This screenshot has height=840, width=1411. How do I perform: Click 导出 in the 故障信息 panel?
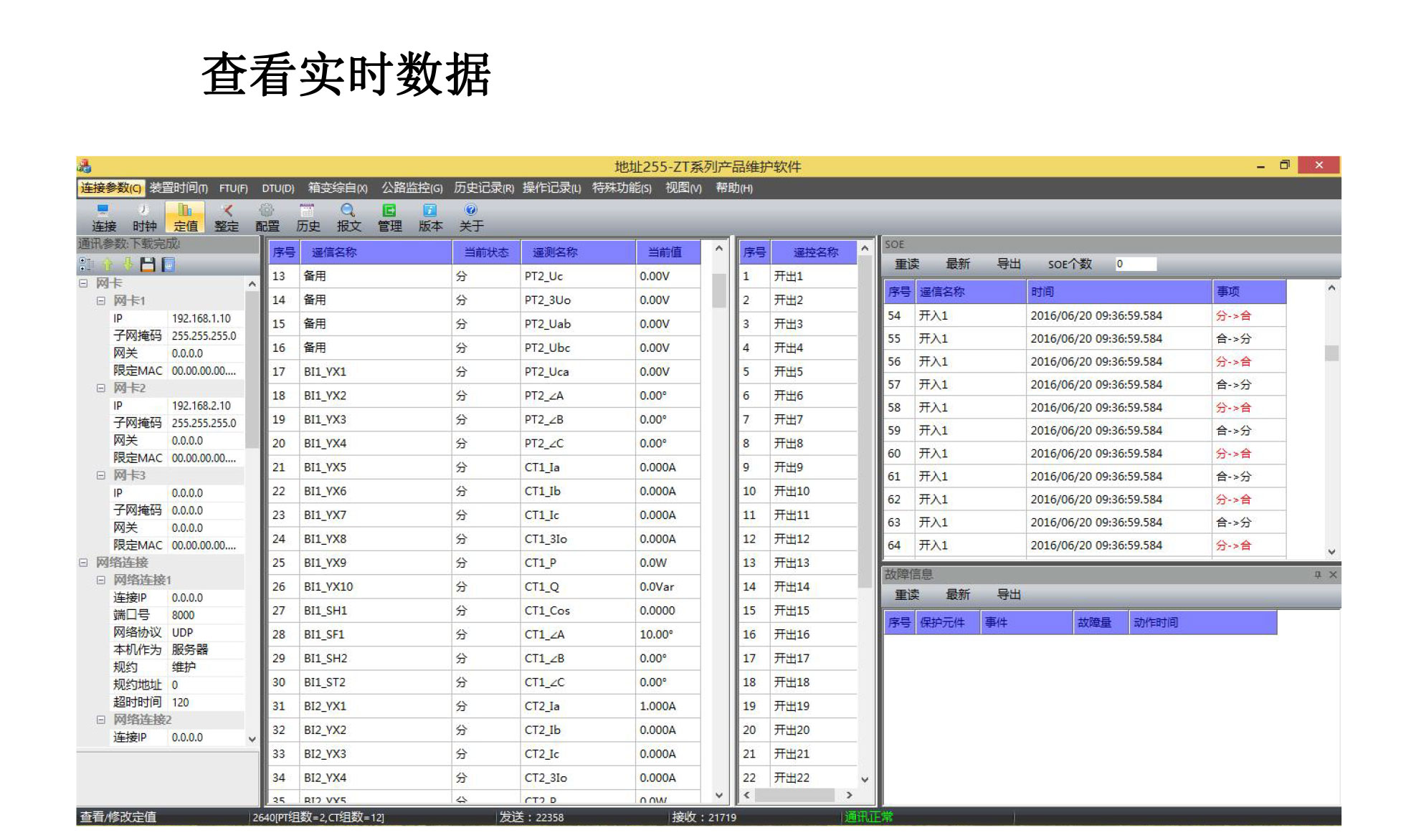1009,595
